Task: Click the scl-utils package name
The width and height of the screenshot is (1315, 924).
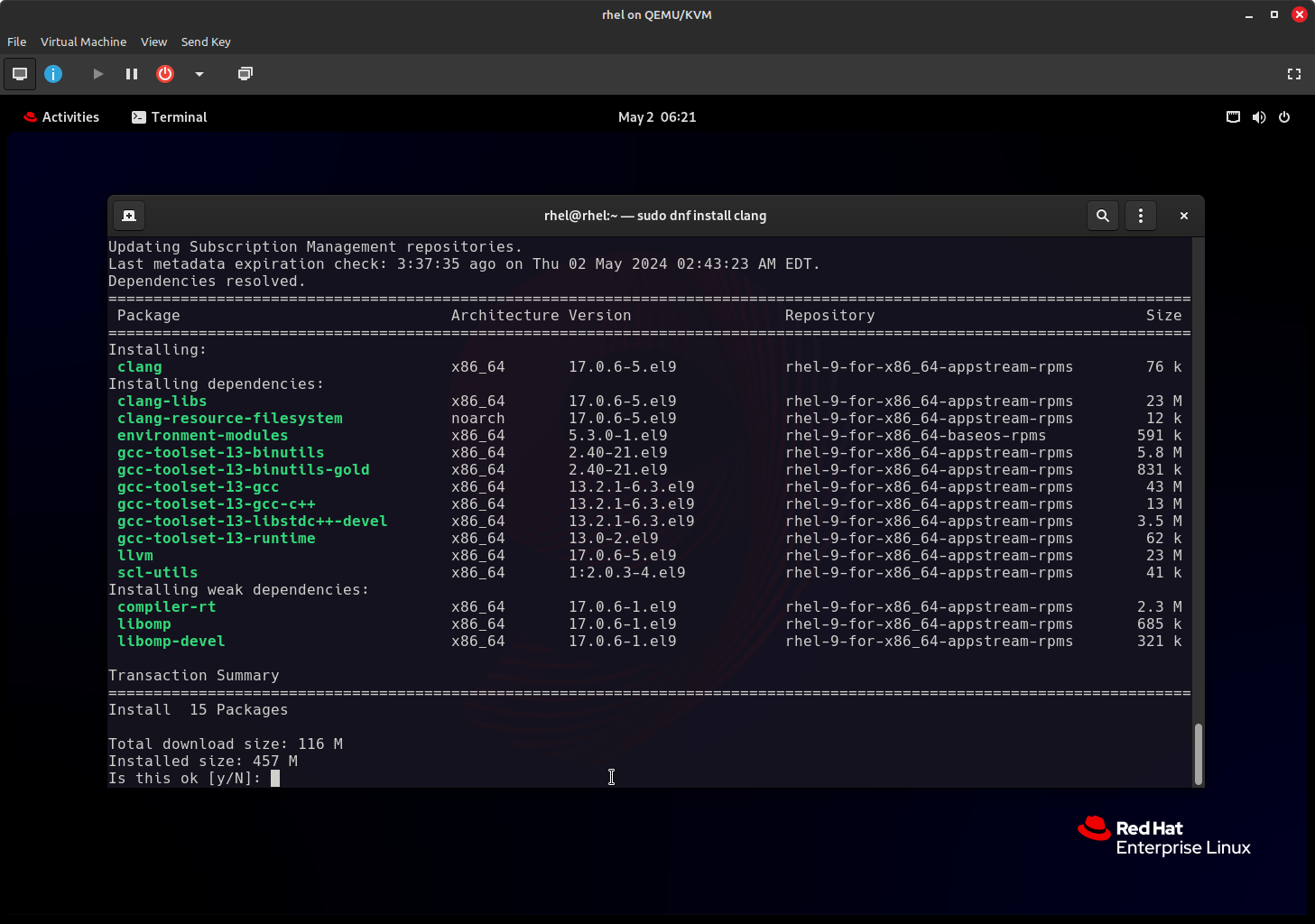Action: [x=158, y=573]
